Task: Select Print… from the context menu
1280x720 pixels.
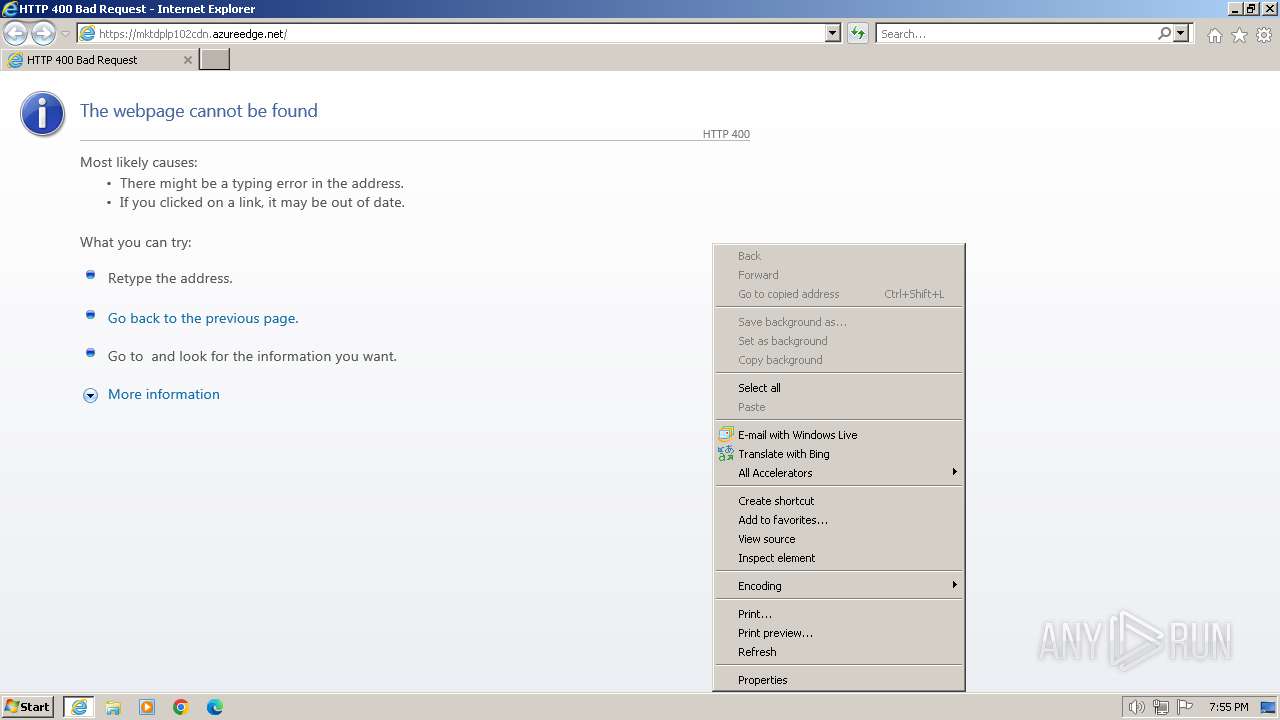Action: 839,614
